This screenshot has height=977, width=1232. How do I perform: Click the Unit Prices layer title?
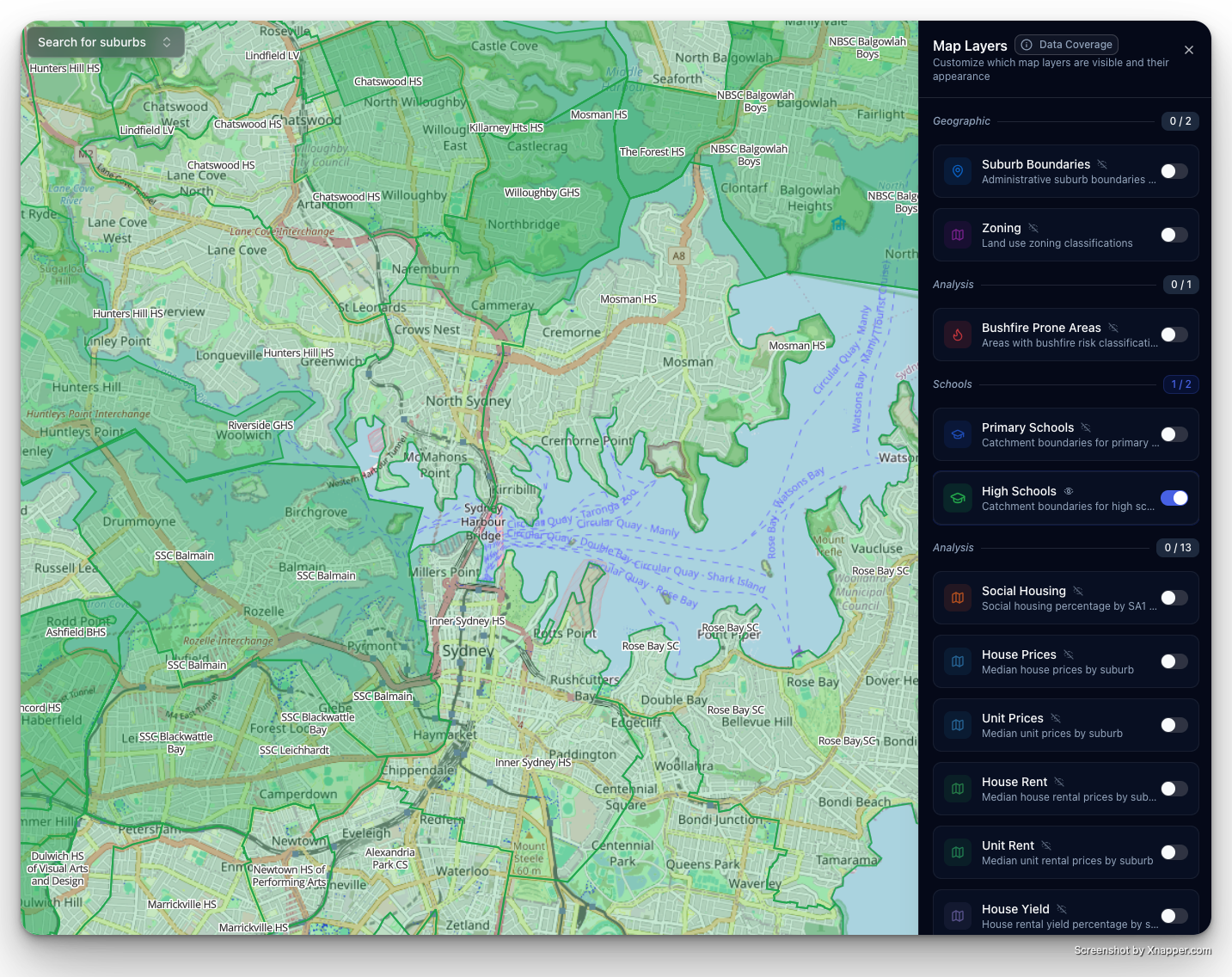tap(1012, 718)
